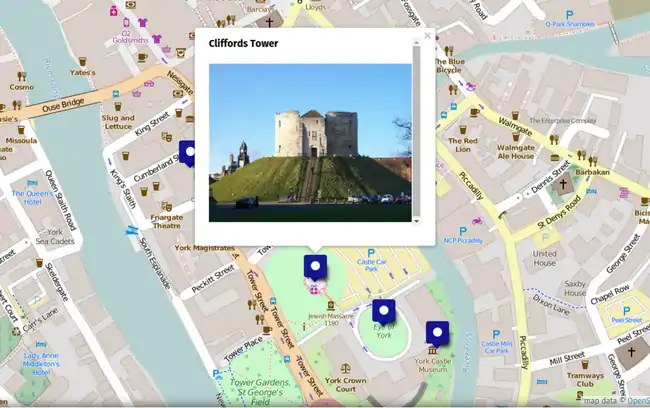Select the Eye of York marker pin
This screenshot has width=650, height=408.
point(384,311)
